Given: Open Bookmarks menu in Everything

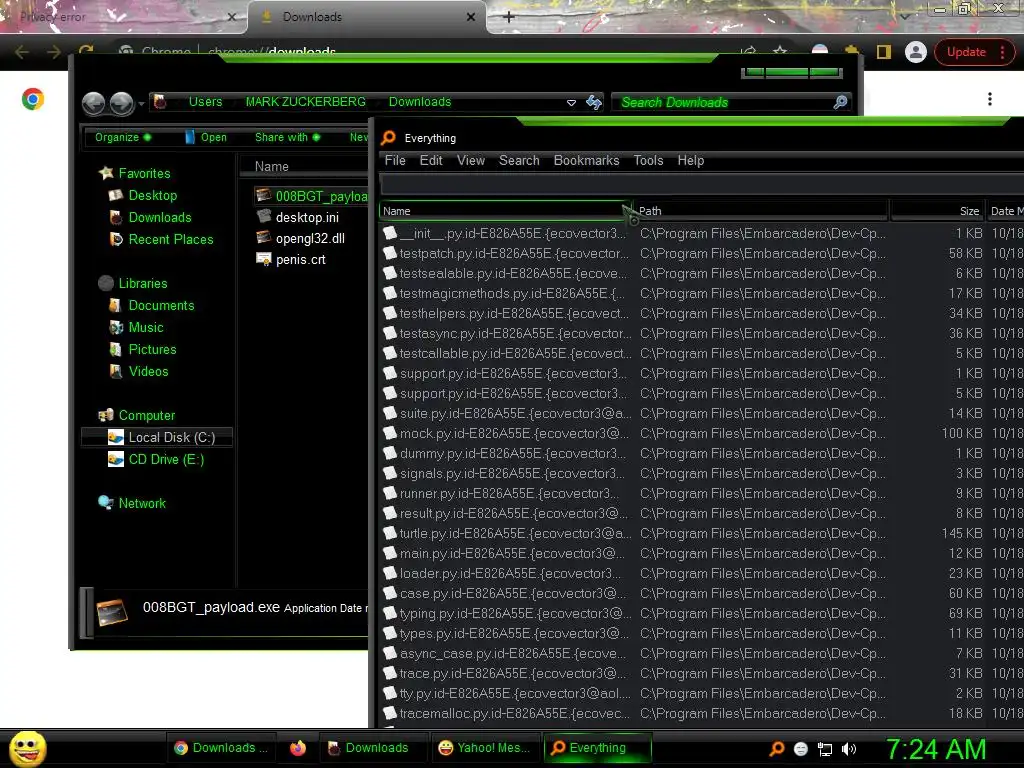Looking at the screenshot, I should point(586,161).
